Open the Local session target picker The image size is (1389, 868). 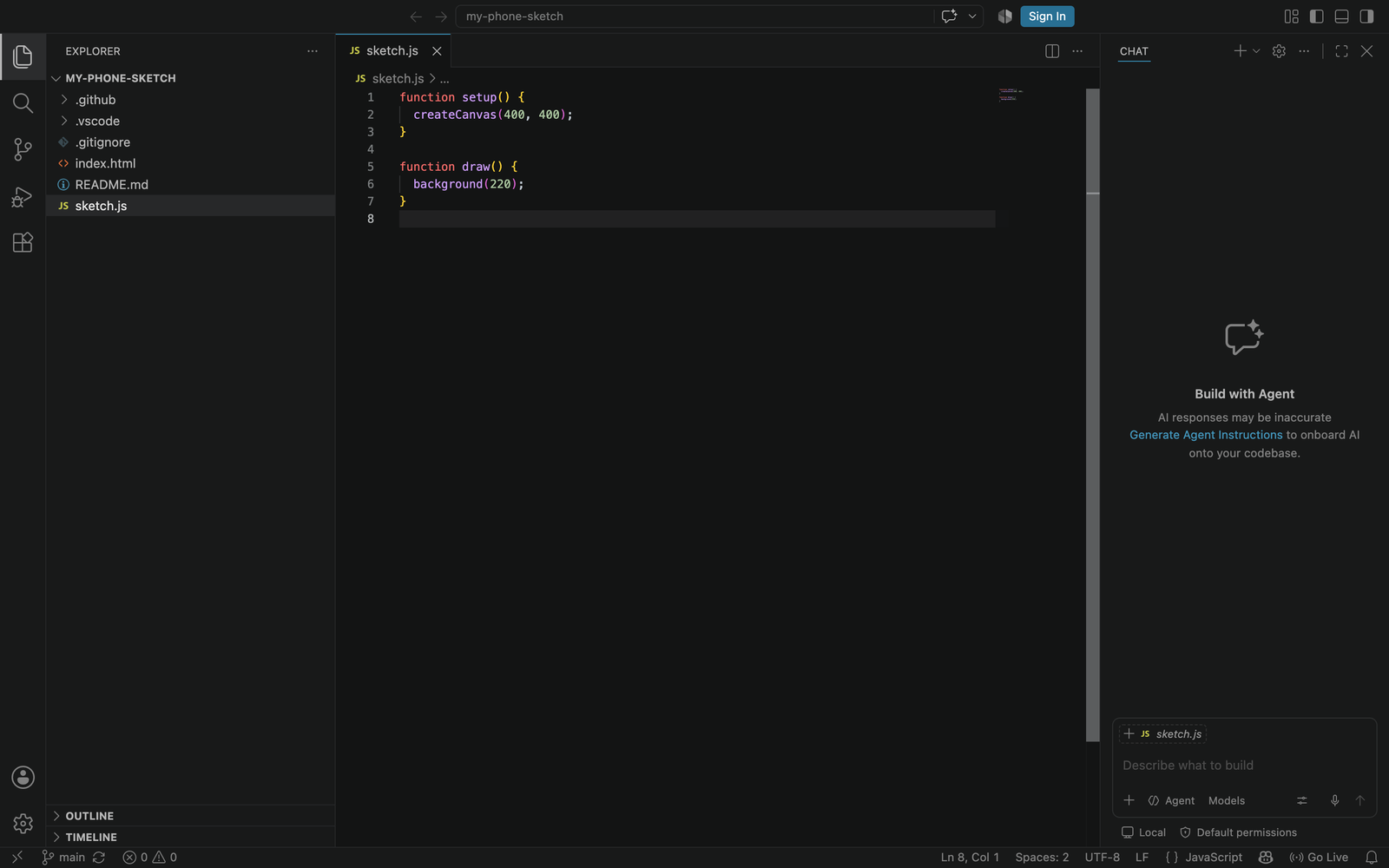pos(1143,832)
